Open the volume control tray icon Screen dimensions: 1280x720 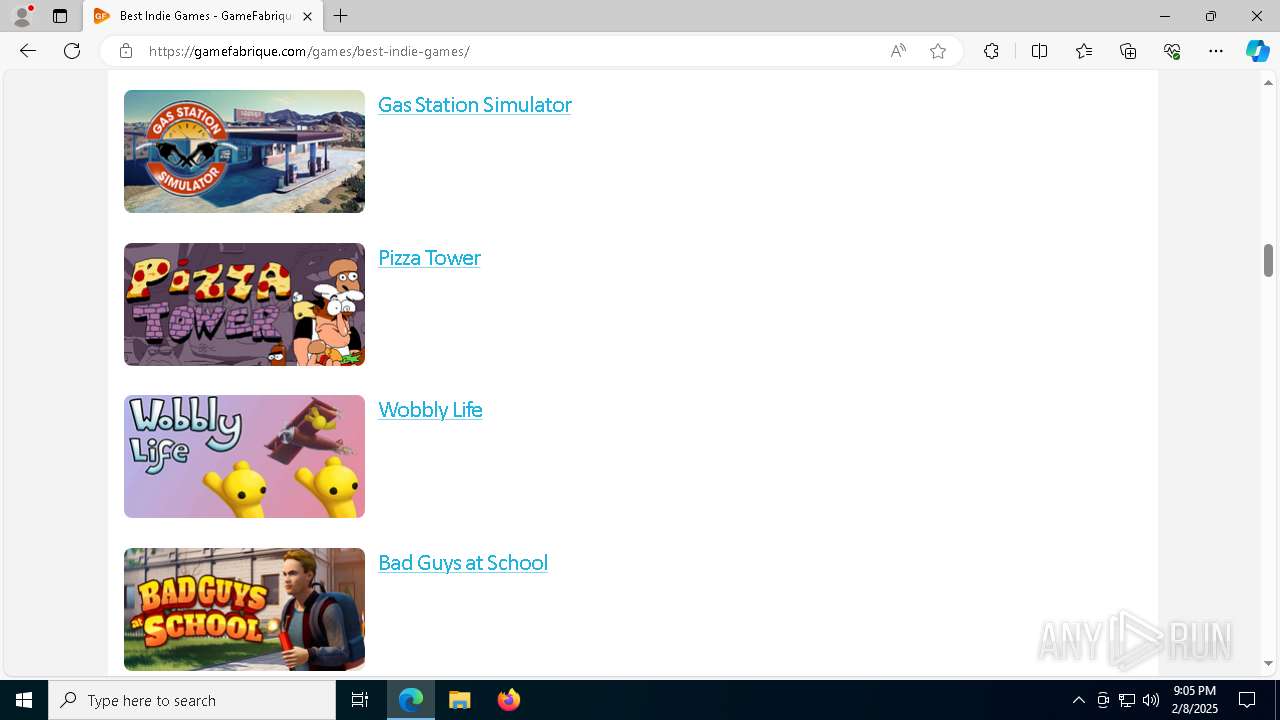[x=1151, y=700]
